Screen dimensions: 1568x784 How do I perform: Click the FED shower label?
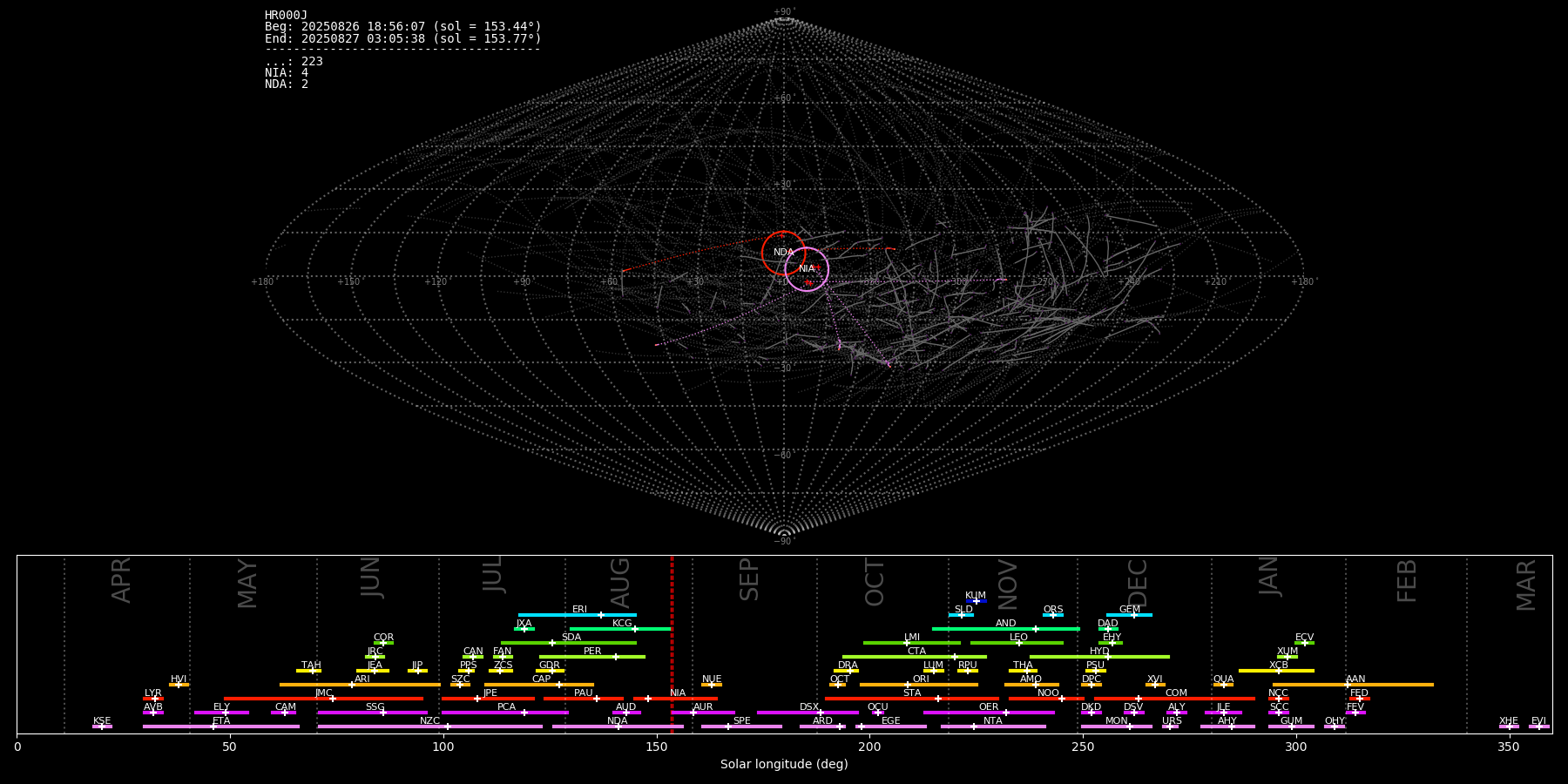pyautogui.click(x=1360, y=693)
